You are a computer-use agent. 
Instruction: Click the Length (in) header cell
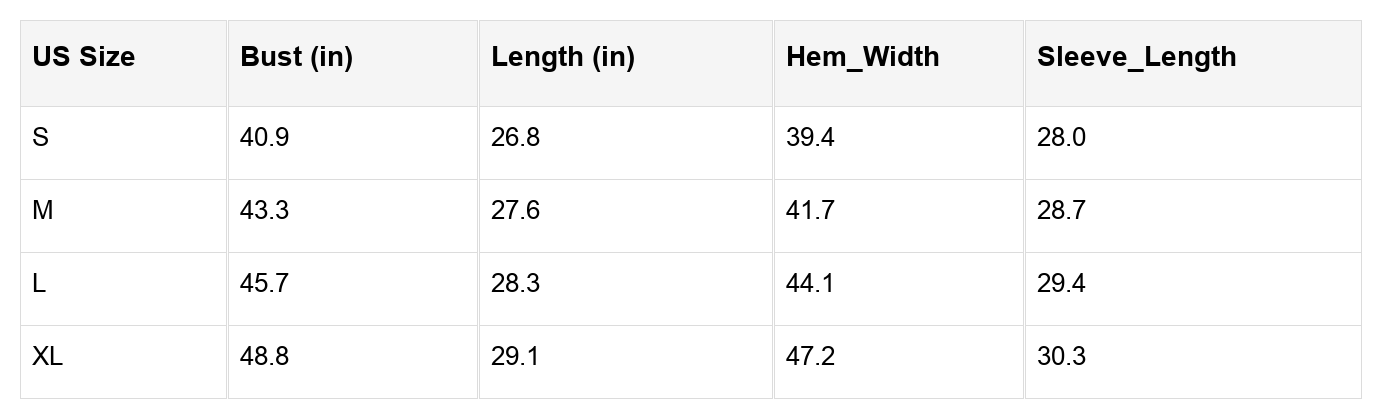click(562, 58)
